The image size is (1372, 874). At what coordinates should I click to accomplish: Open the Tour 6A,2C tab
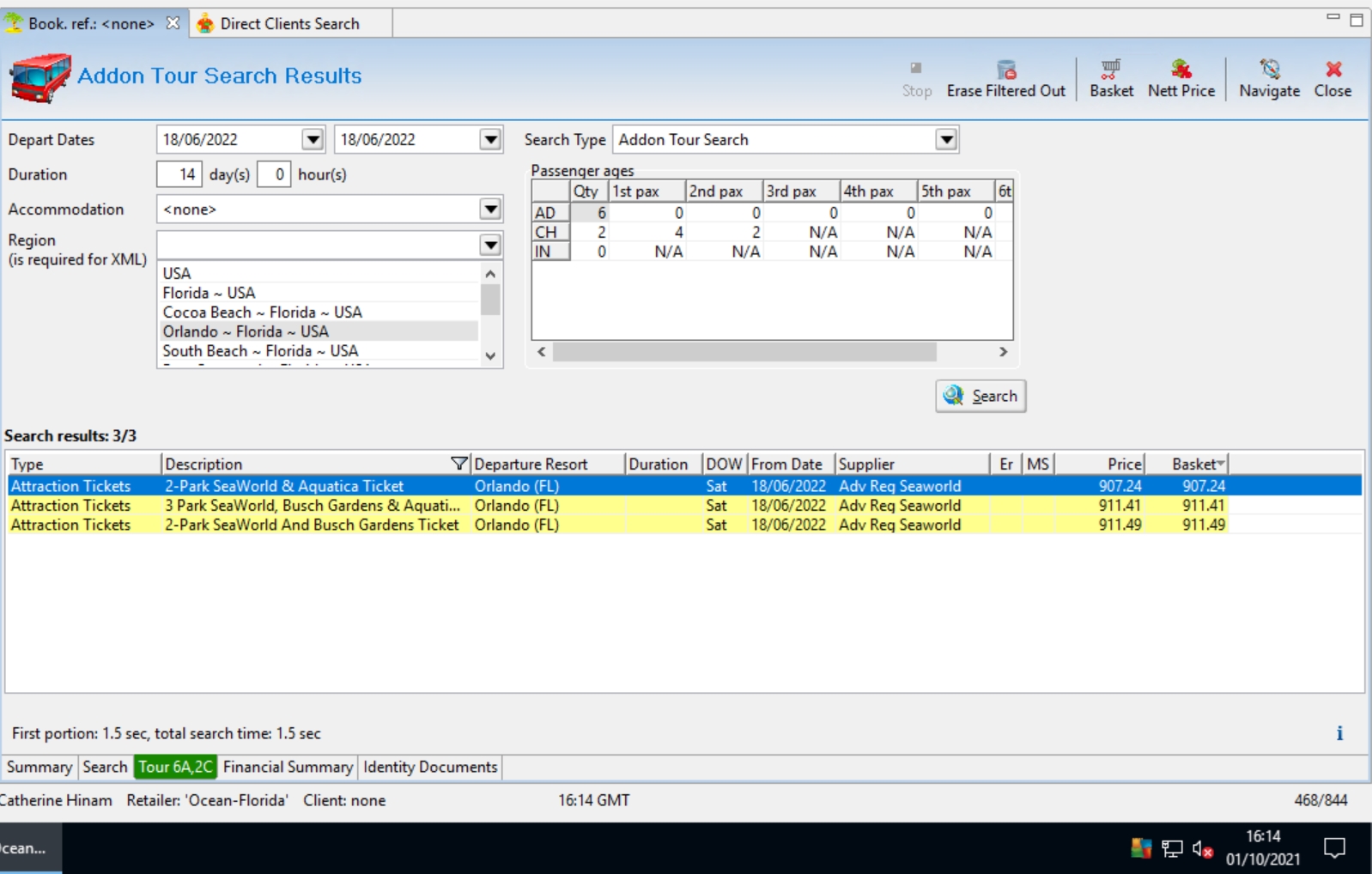[x=175, y=767]
